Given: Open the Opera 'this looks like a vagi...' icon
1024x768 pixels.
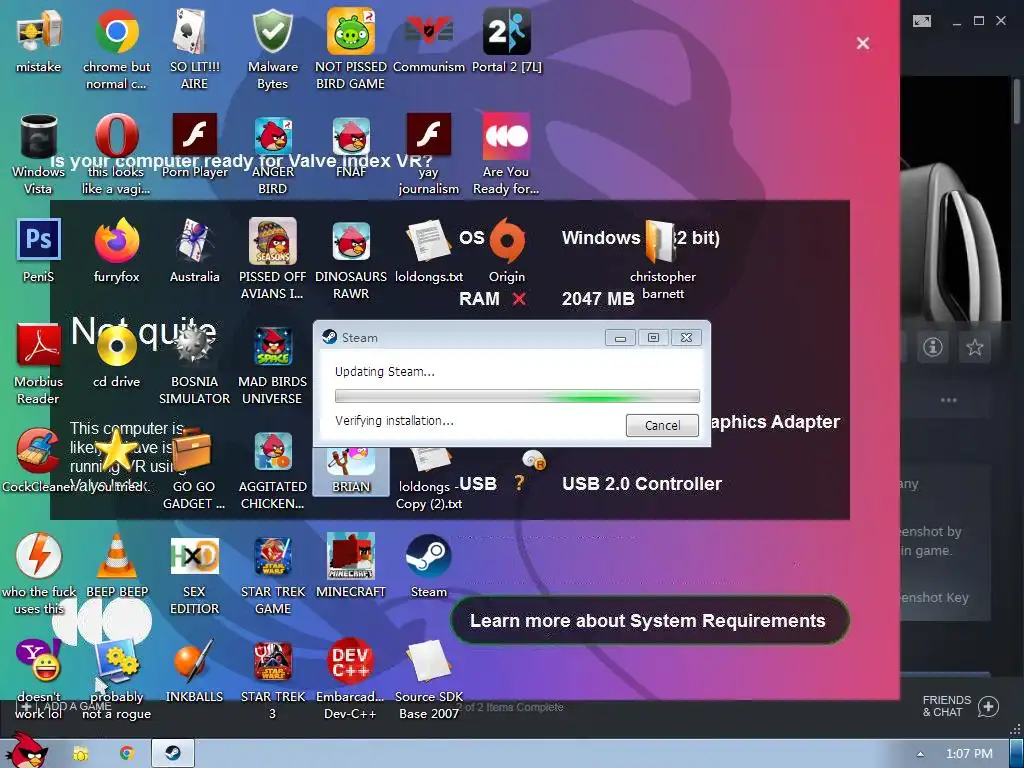Looking at the screenshot, I should point(116,136).
